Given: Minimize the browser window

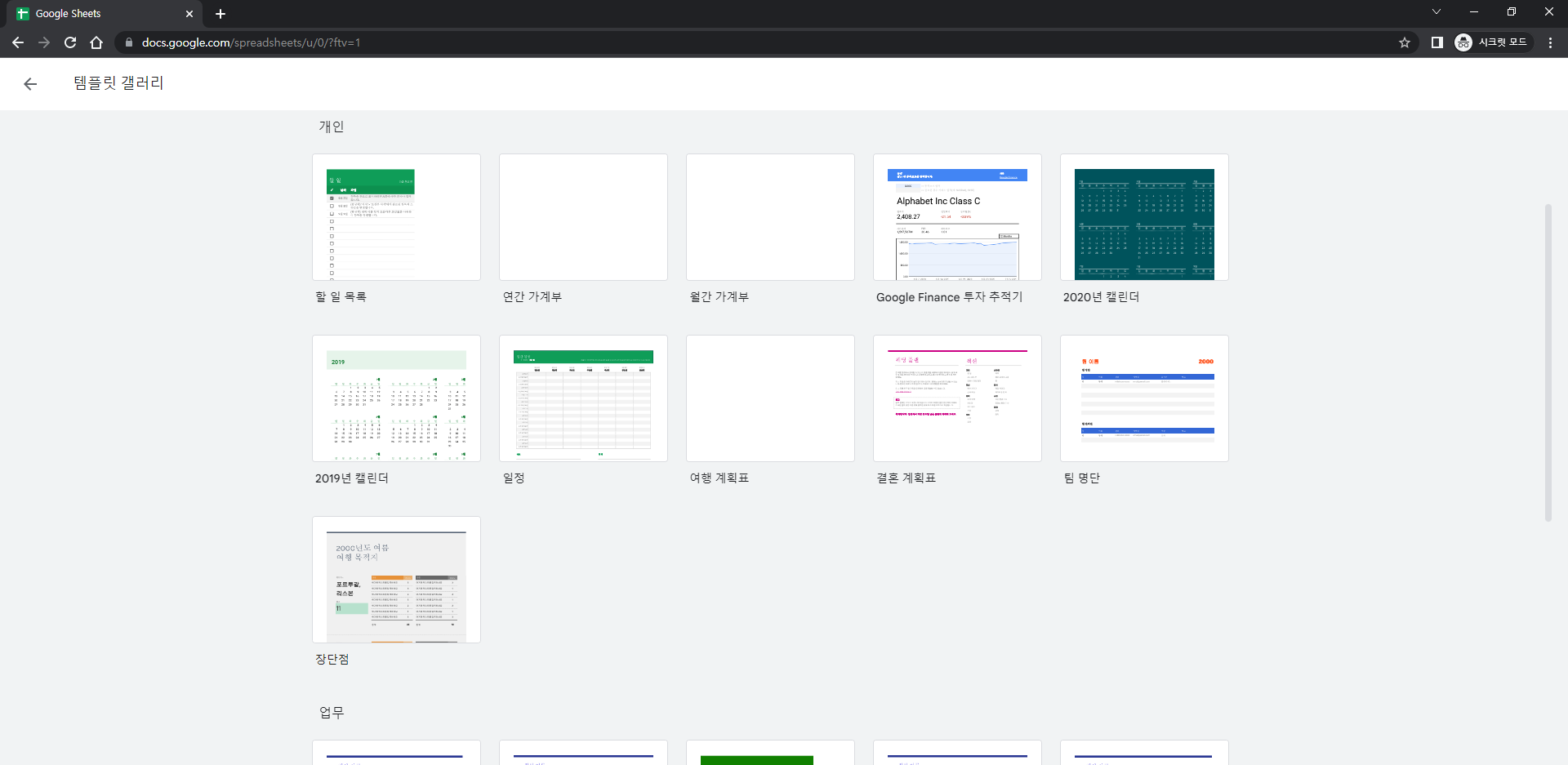Looking at the screenshot, I should 1474,12.
